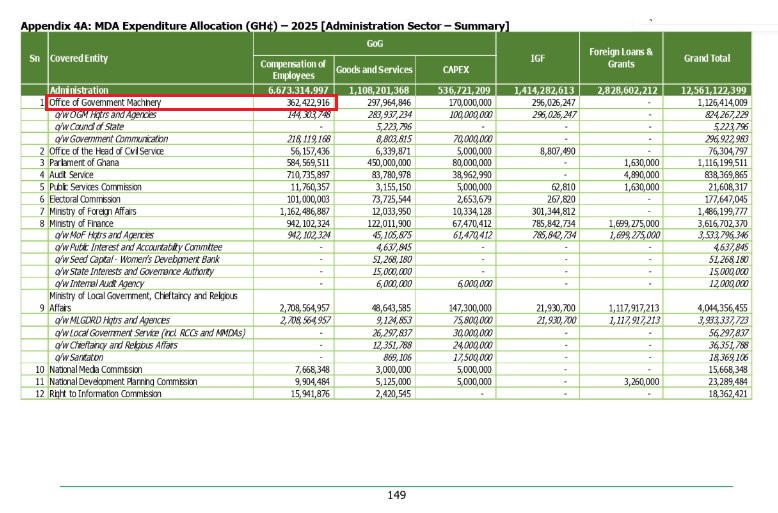Click the 'Grand Total' column header
This screenshot has height=513, width=778.
[x=707, y=59]
